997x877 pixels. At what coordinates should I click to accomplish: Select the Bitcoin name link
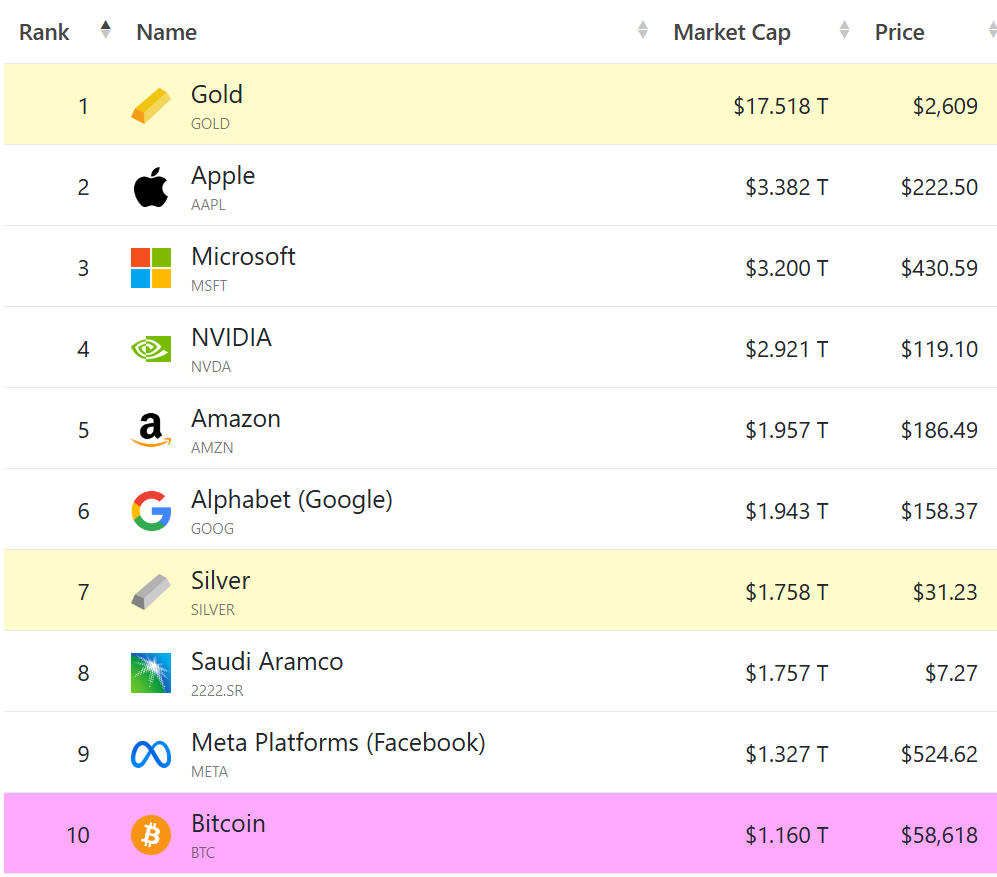[x=228, y=824]
